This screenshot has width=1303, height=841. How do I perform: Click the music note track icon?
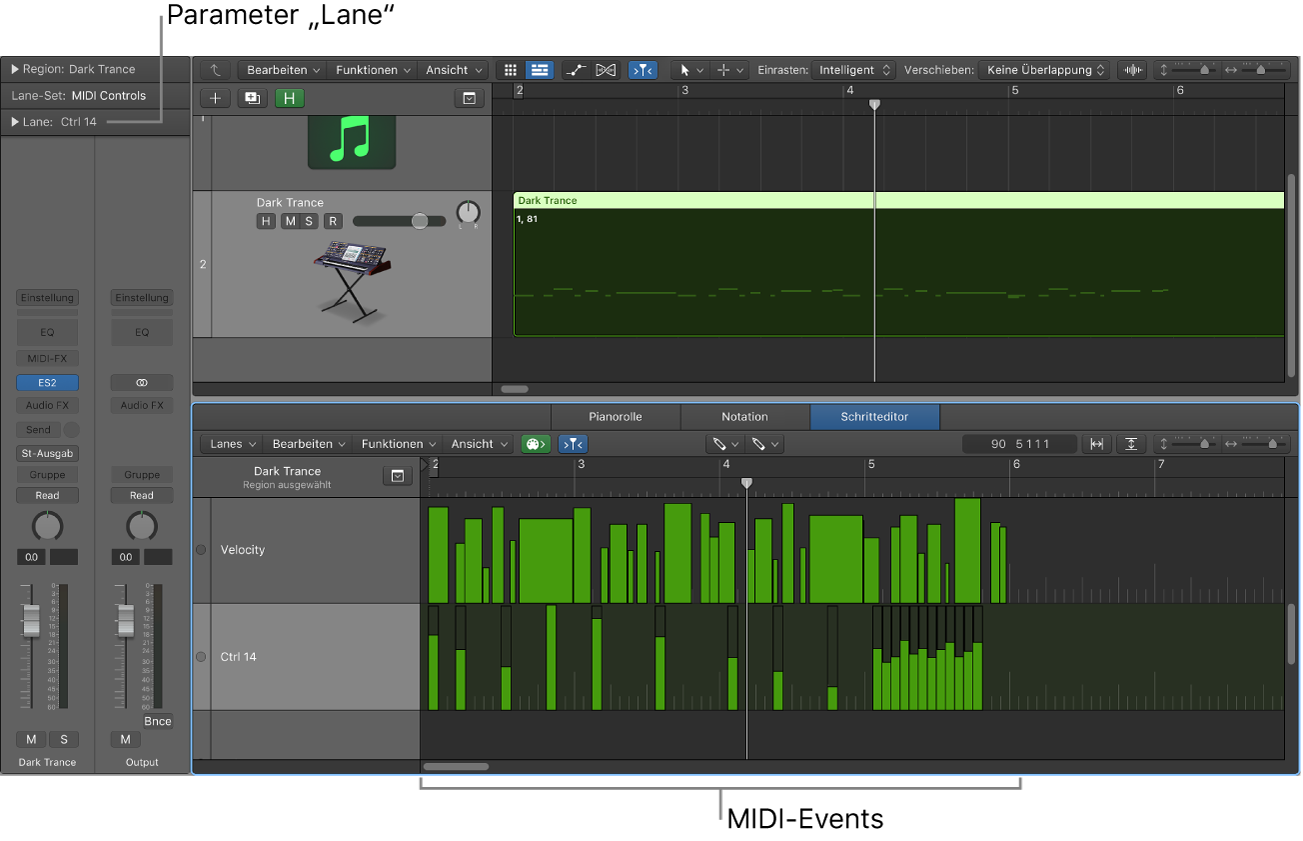coord(352,141)
